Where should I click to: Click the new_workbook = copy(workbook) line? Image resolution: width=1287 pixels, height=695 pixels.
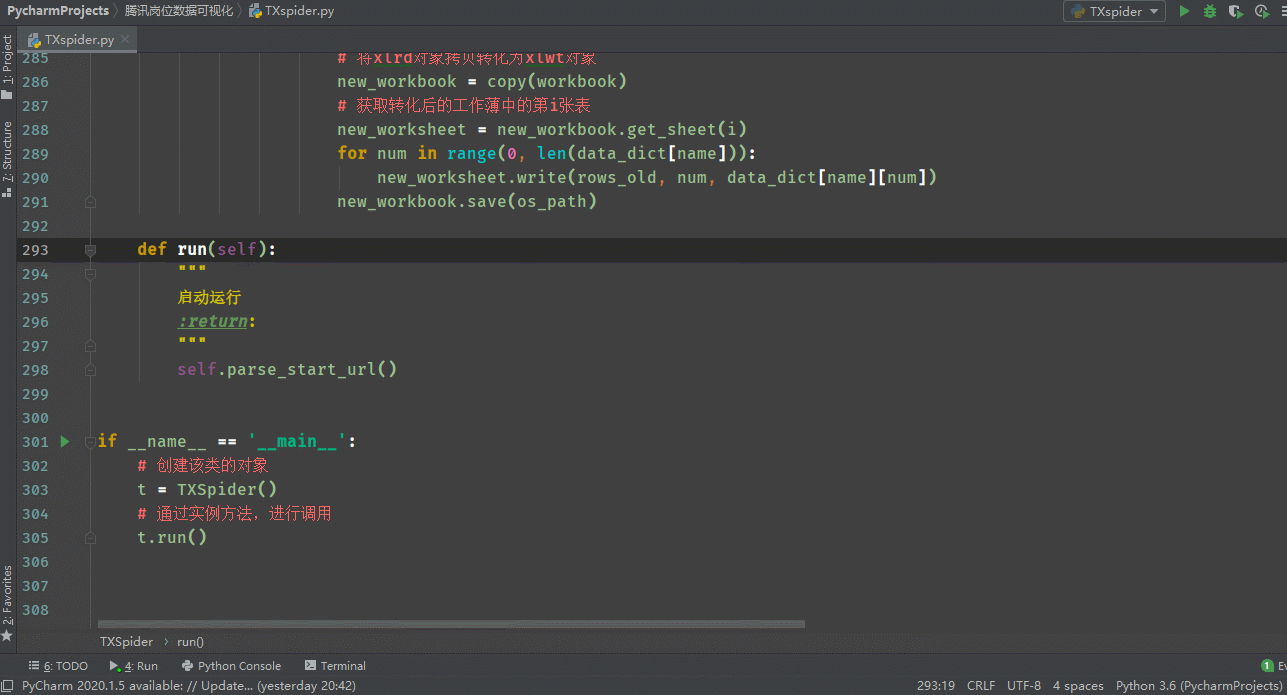point(482,81)
